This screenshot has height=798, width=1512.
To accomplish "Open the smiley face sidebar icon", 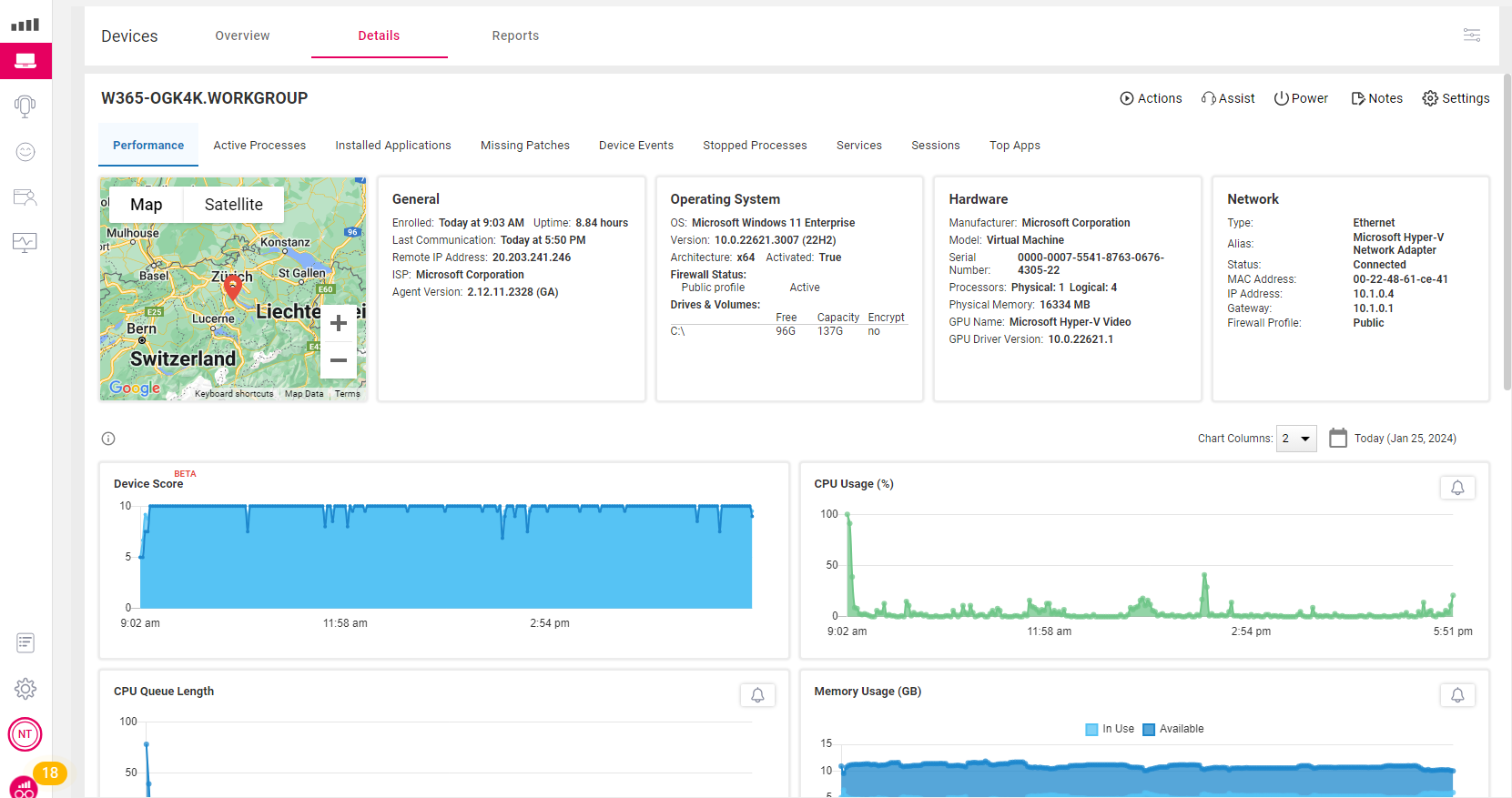I will coord(25,152).
